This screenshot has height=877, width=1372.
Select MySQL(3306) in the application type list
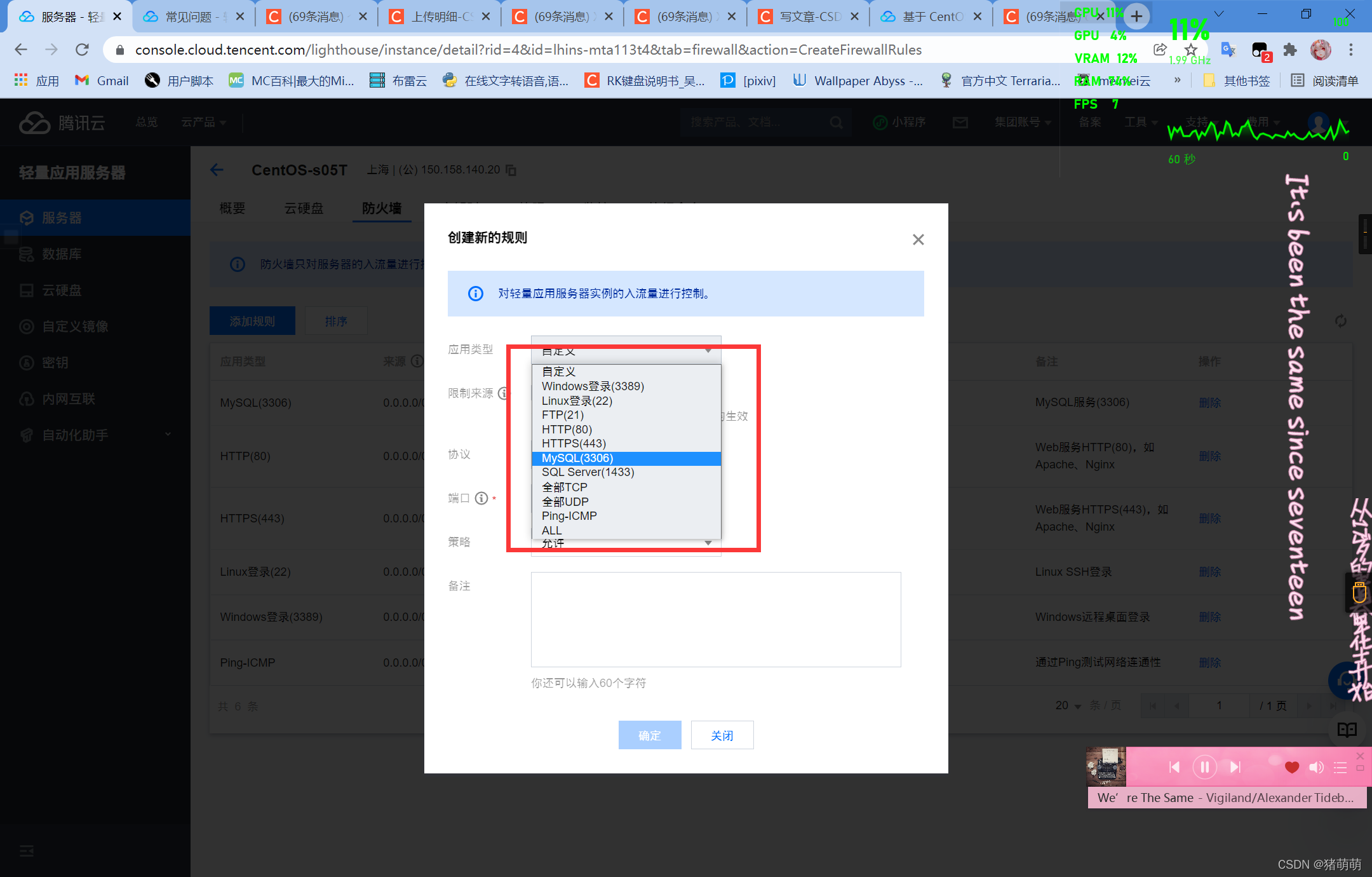pyautogui.click(x=577, y=458)
